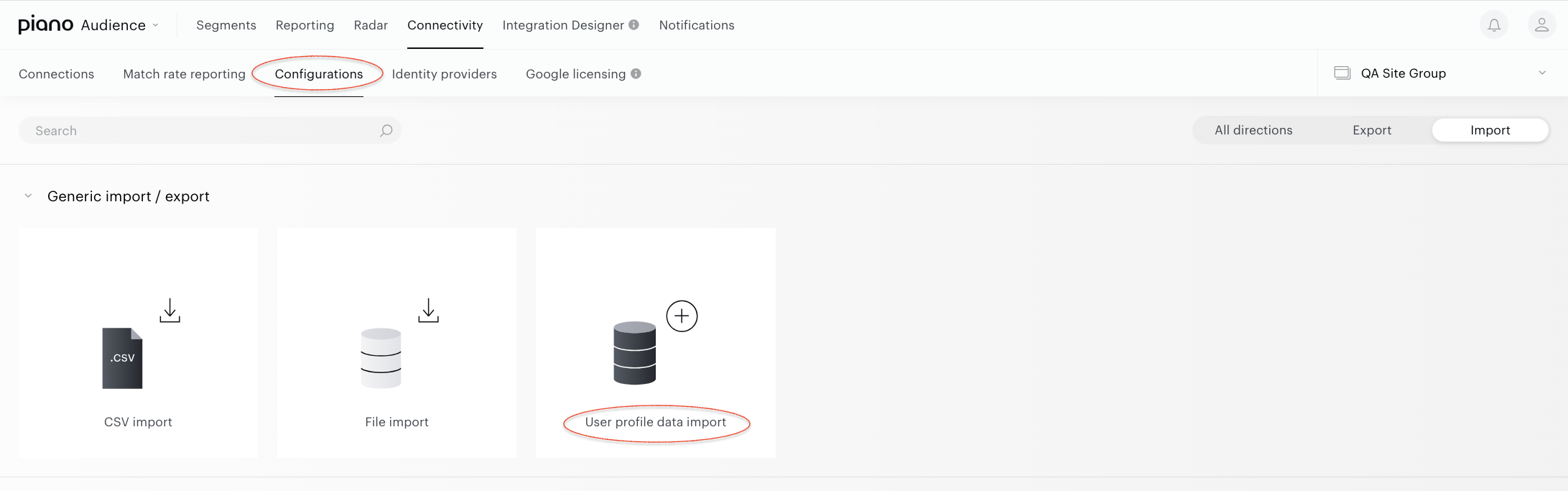Viewport: 1568px width, 491px height.
Task: Expand the Audience product switcher
Action: [119, 25]
